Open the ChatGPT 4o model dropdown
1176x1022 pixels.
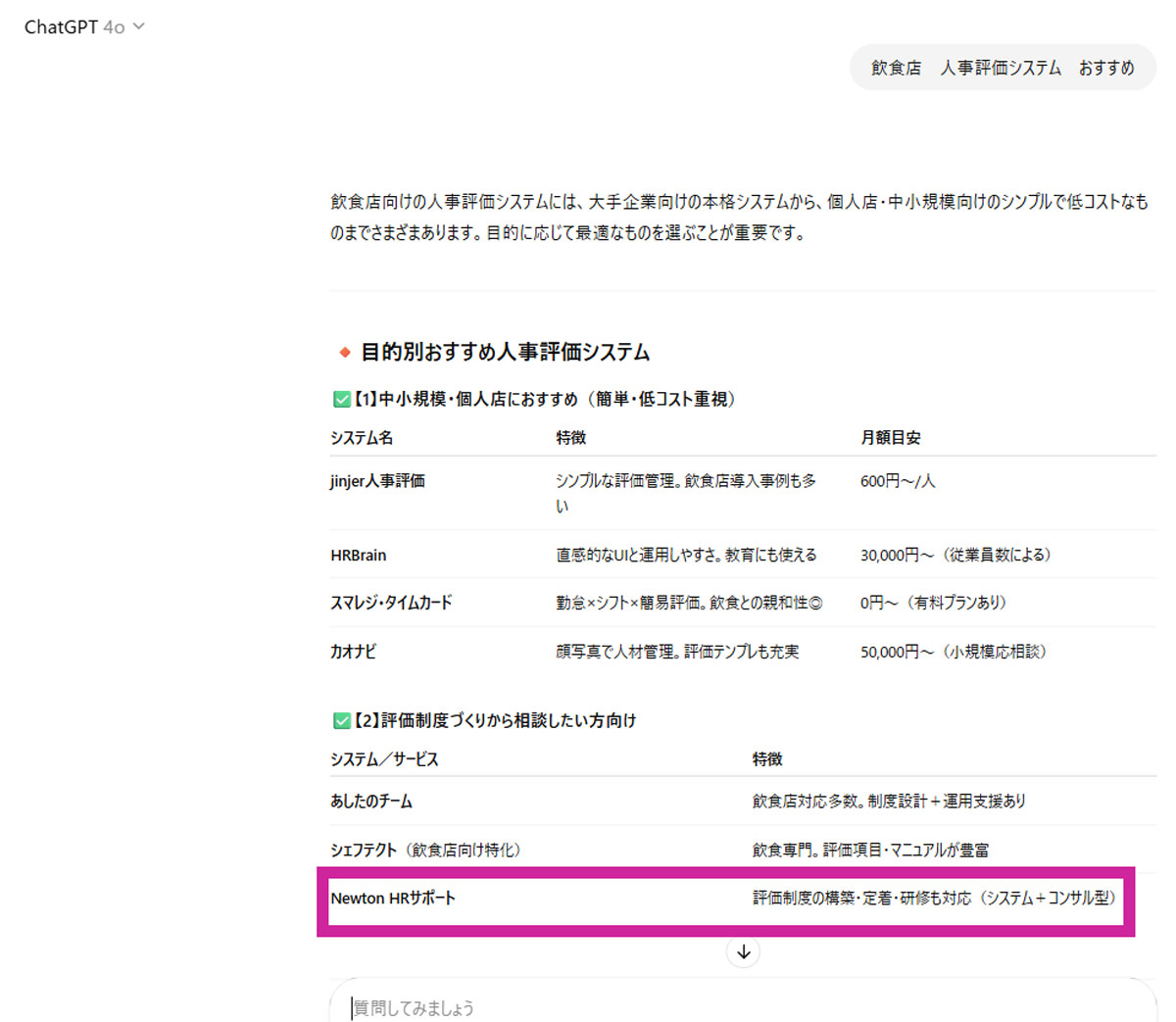click(84, 27)
